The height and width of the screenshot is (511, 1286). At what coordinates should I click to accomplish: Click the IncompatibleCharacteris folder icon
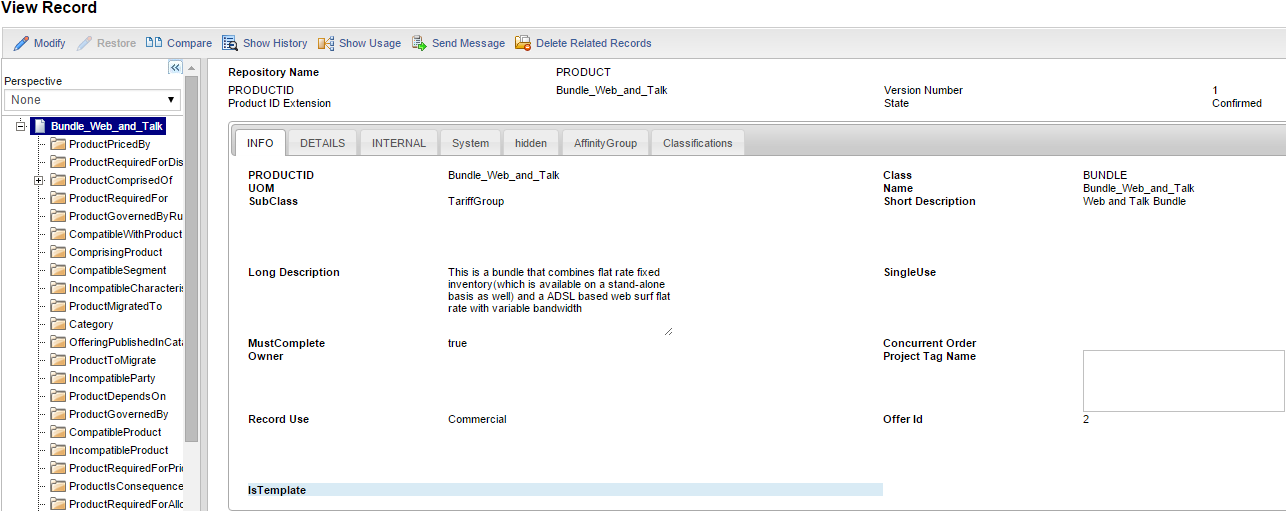pos(58,288)
